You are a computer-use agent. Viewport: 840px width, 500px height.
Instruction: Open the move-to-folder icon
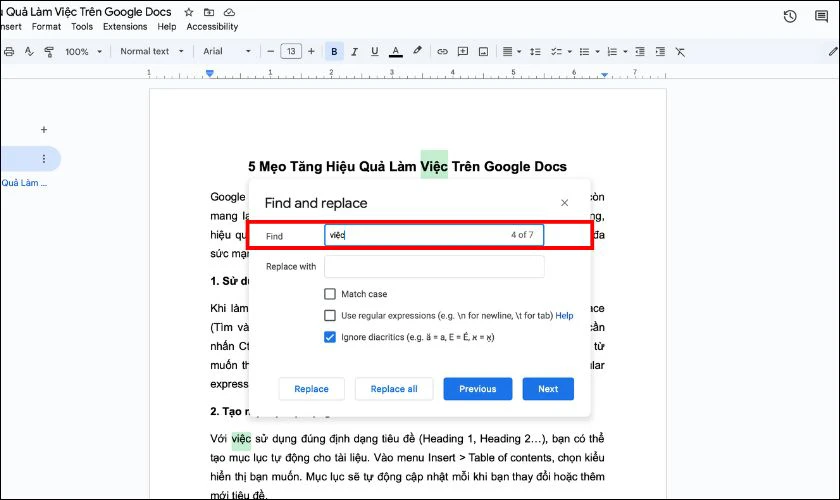[209, 12]
